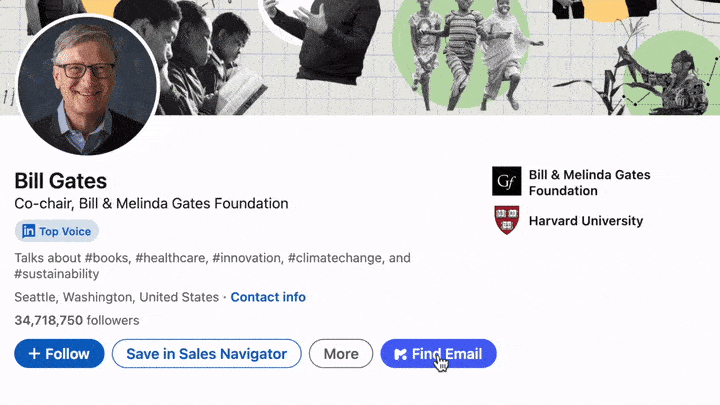Click the envelope icon on Find Email
The image size is (720, 405).
tap(400, 354)
